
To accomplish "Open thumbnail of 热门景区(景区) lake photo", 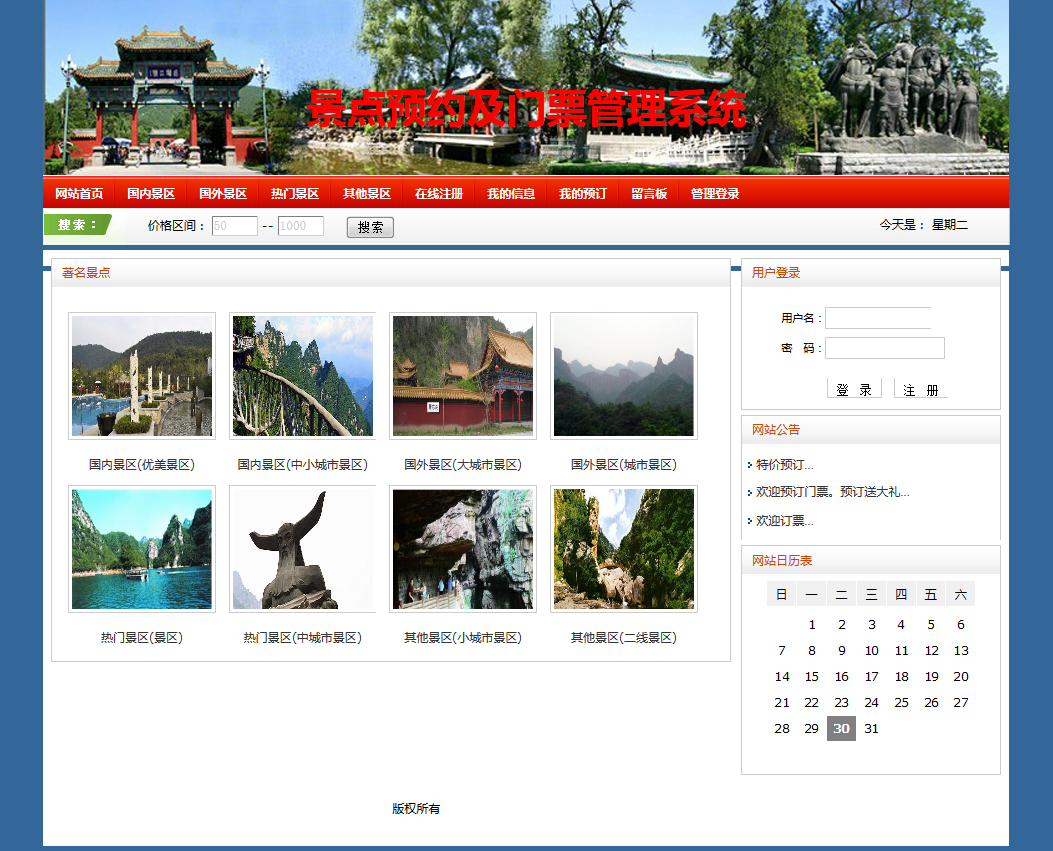I will coord(142,549).
